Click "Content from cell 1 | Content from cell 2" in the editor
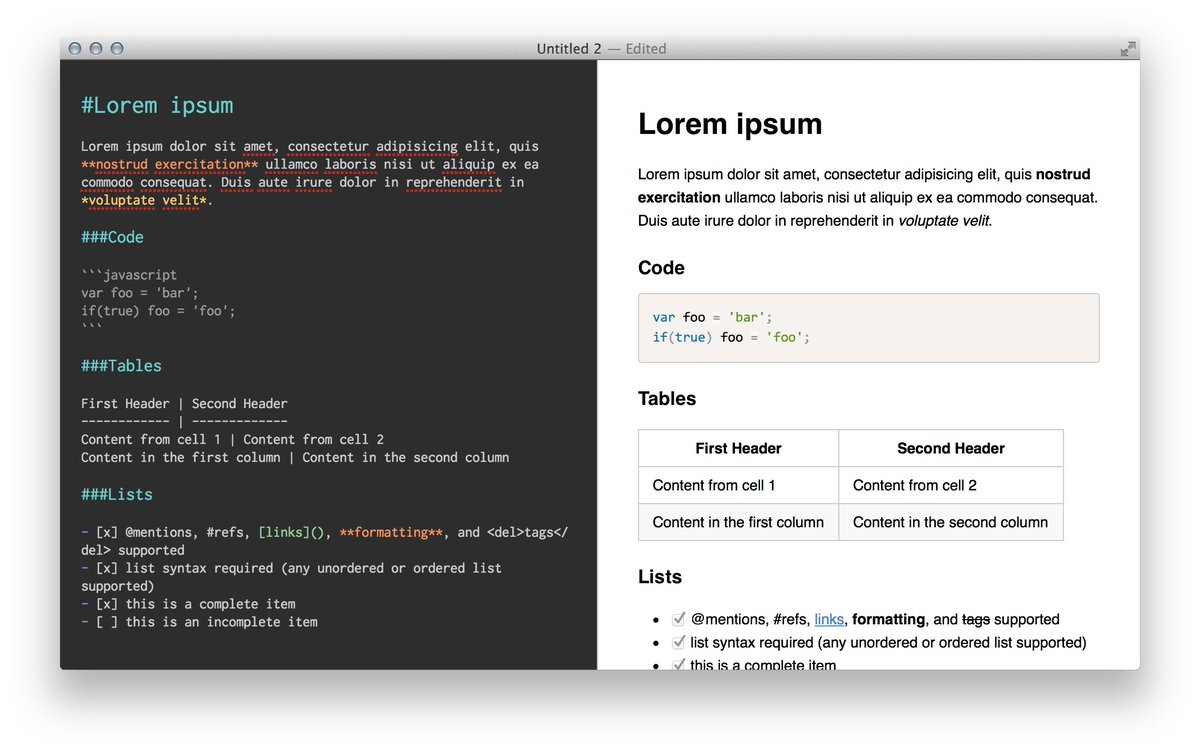The image size is (1200, 753). [x=232, y=439]
